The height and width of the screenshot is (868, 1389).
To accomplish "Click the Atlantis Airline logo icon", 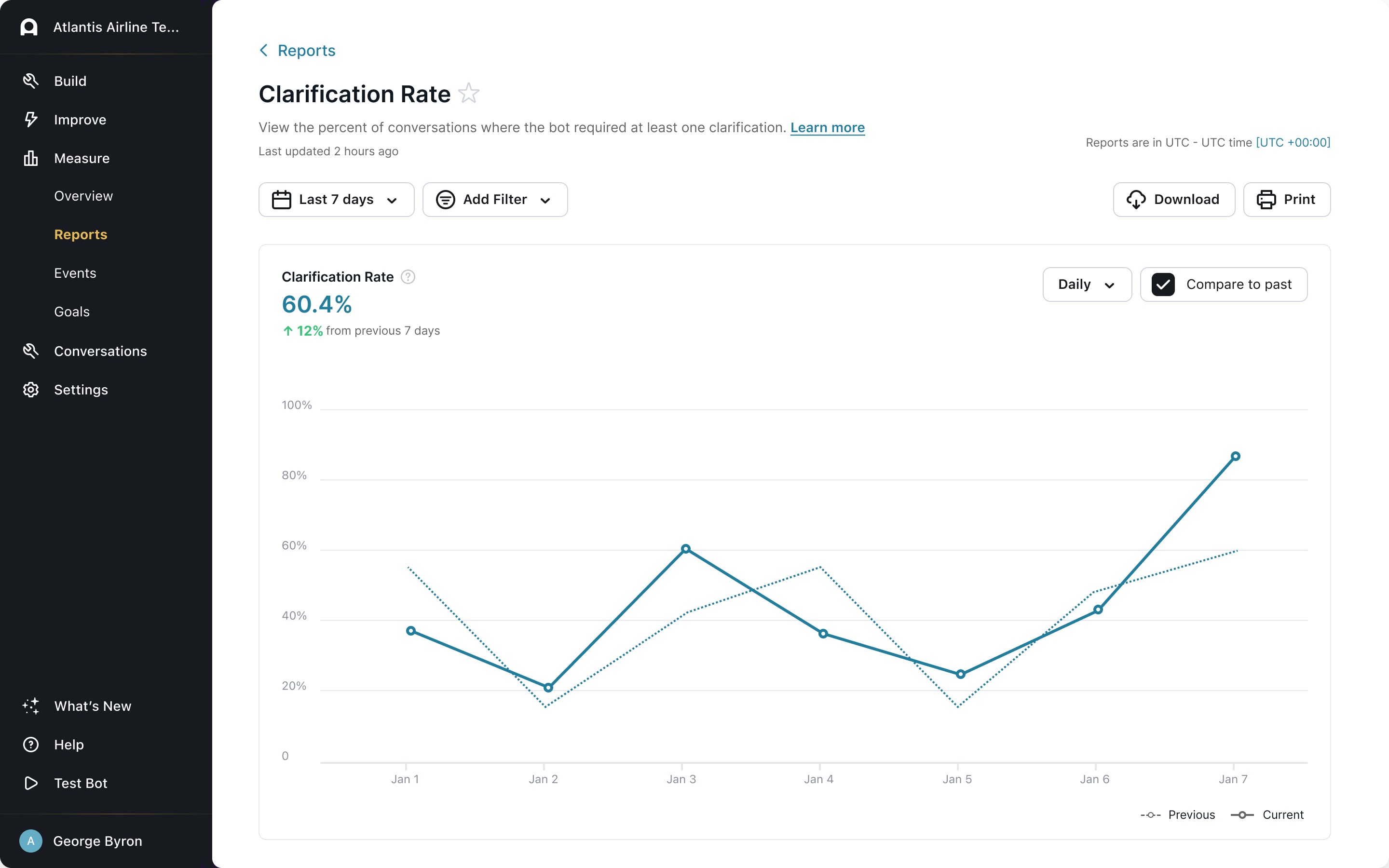I will click(29, 27).
